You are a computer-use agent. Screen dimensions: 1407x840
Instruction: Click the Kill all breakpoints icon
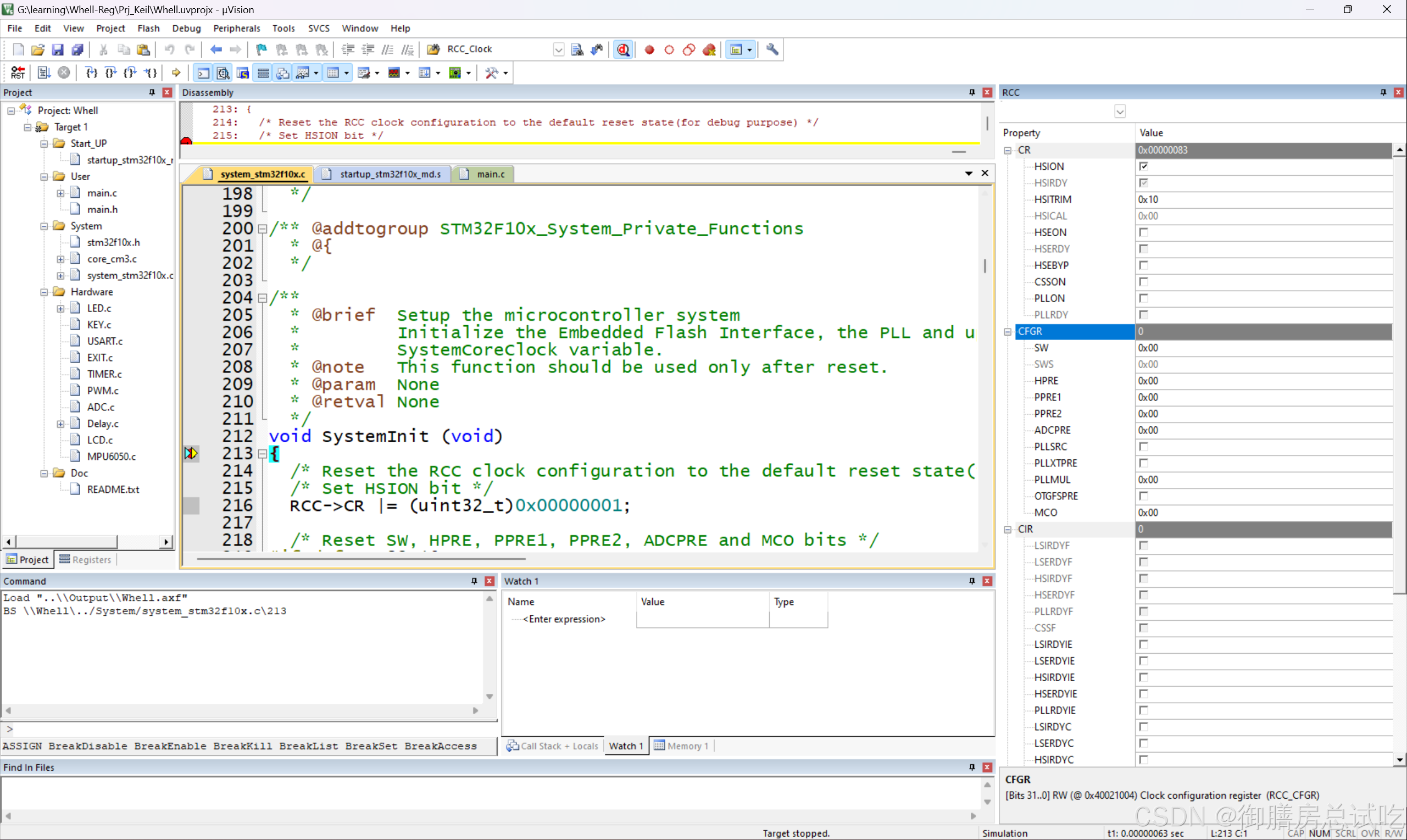coord(709,49)
